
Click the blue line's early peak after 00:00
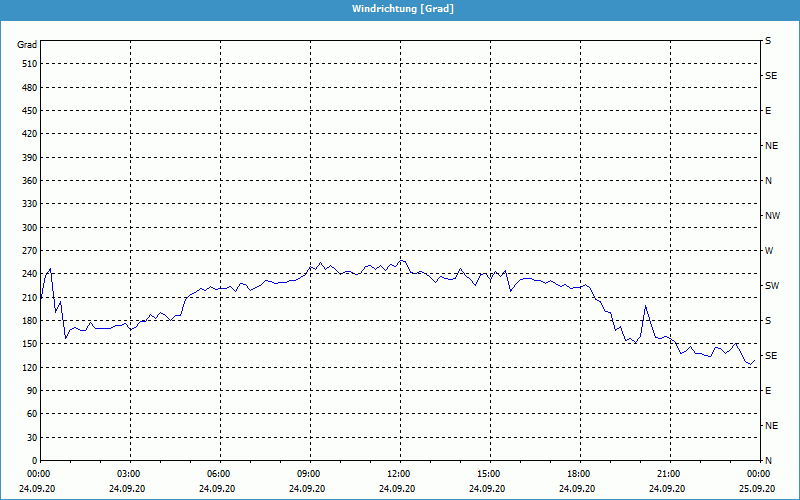pyautogui.click(x=50, y=269)
